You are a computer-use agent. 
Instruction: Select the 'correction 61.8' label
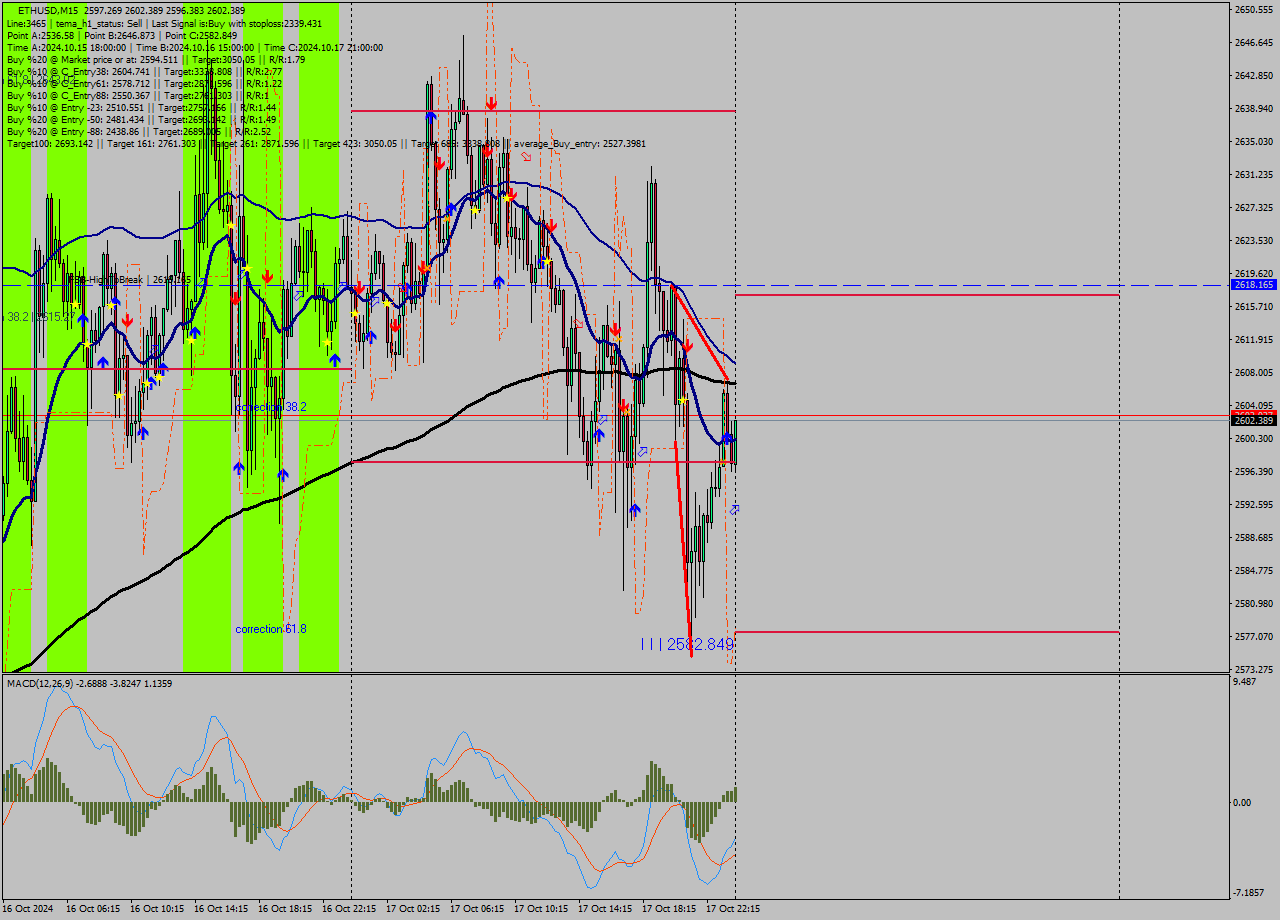[271, 629]
